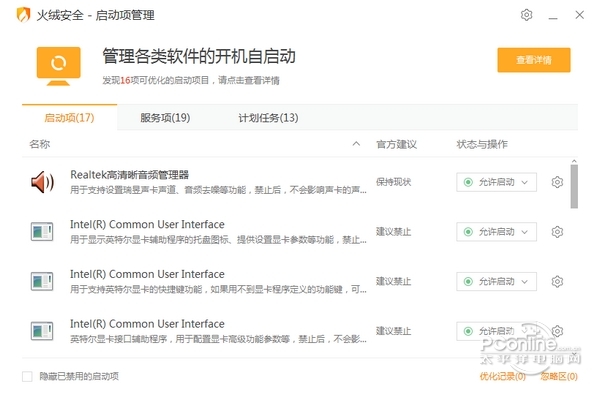Click 名称 column header

pyautogui.click(x=40, y=144)
